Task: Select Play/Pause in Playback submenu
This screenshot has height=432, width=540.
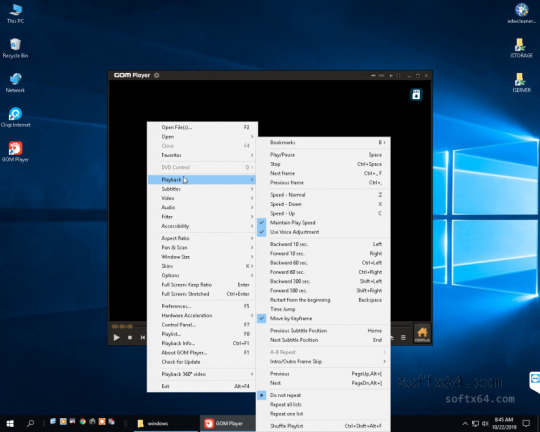Action: point(323,155)
